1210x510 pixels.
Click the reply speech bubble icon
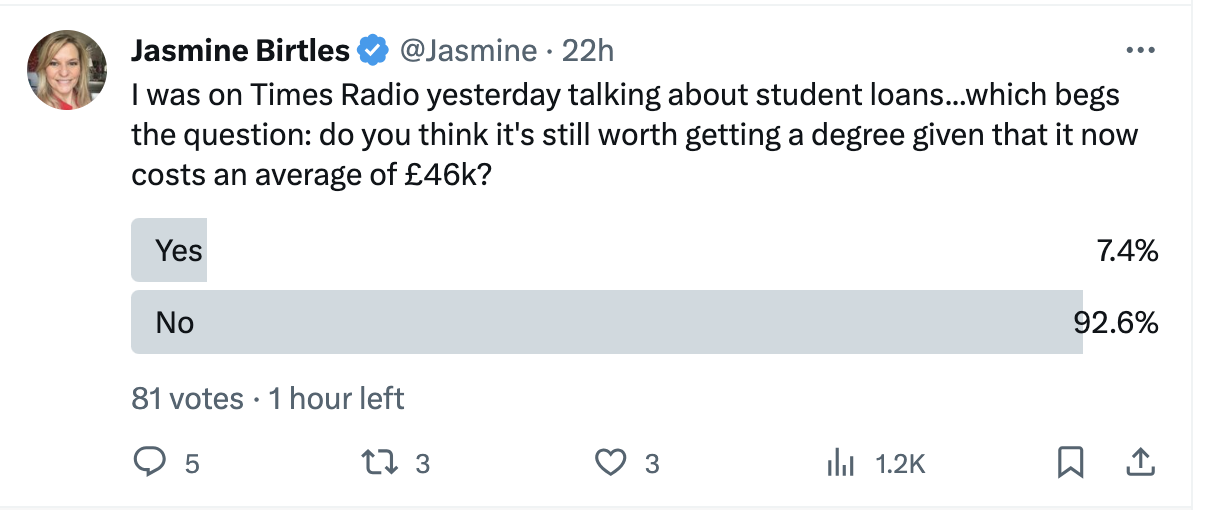pos(149,463)
